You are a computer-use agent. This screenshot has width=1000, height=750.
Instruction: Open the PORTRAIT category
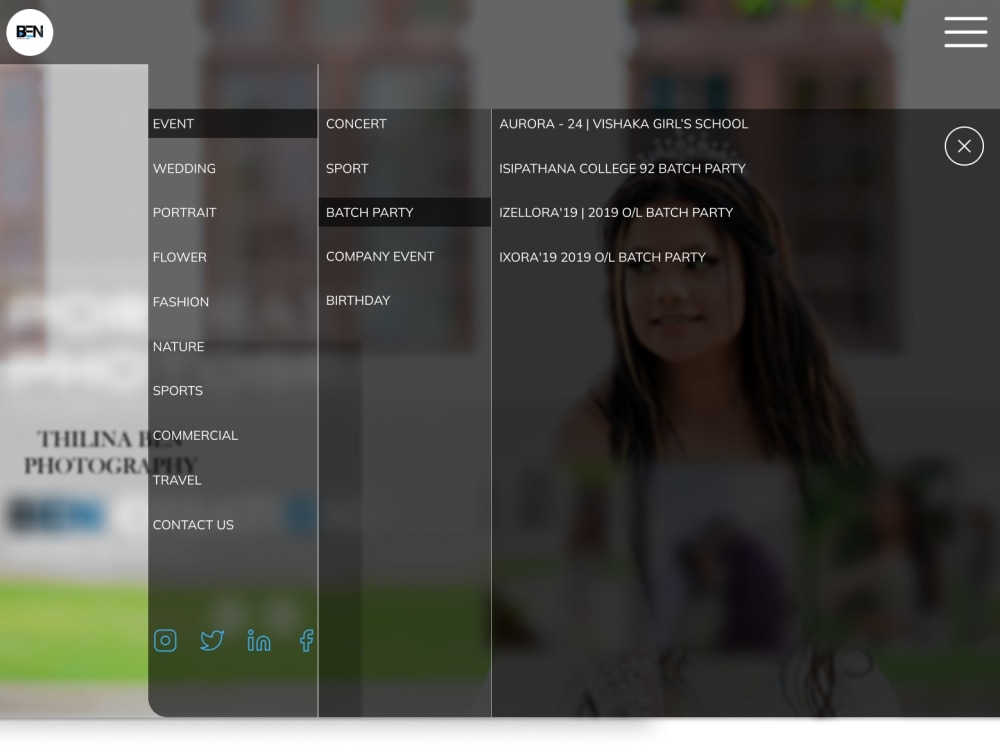184,212
